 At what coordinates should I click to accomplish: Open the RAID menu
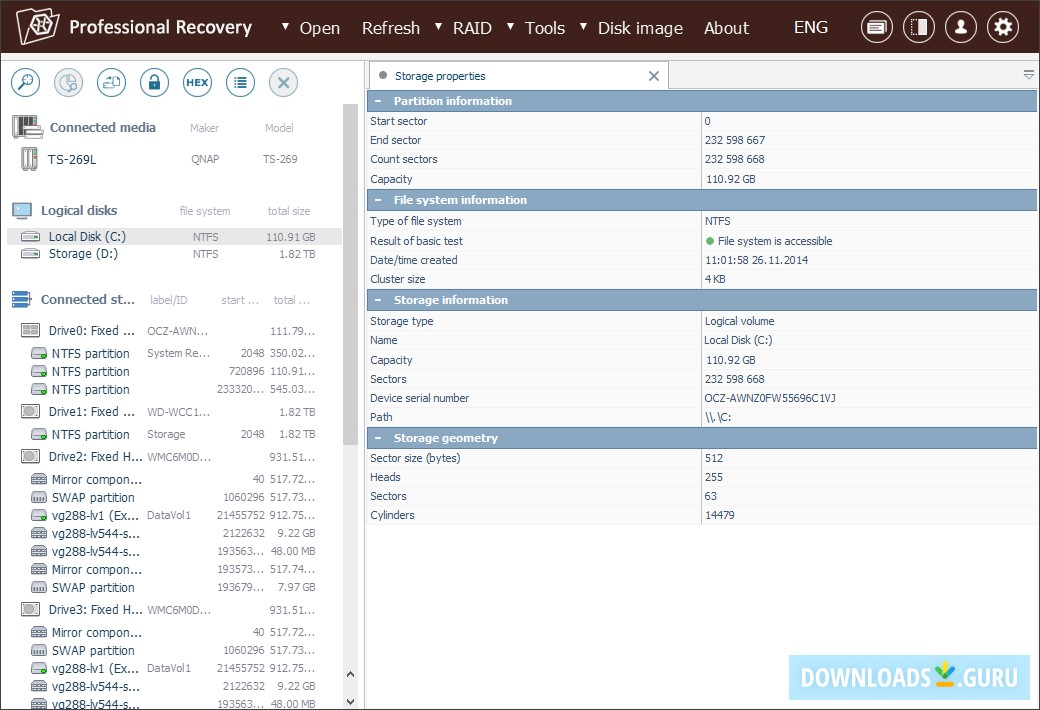tap(471, 28)
